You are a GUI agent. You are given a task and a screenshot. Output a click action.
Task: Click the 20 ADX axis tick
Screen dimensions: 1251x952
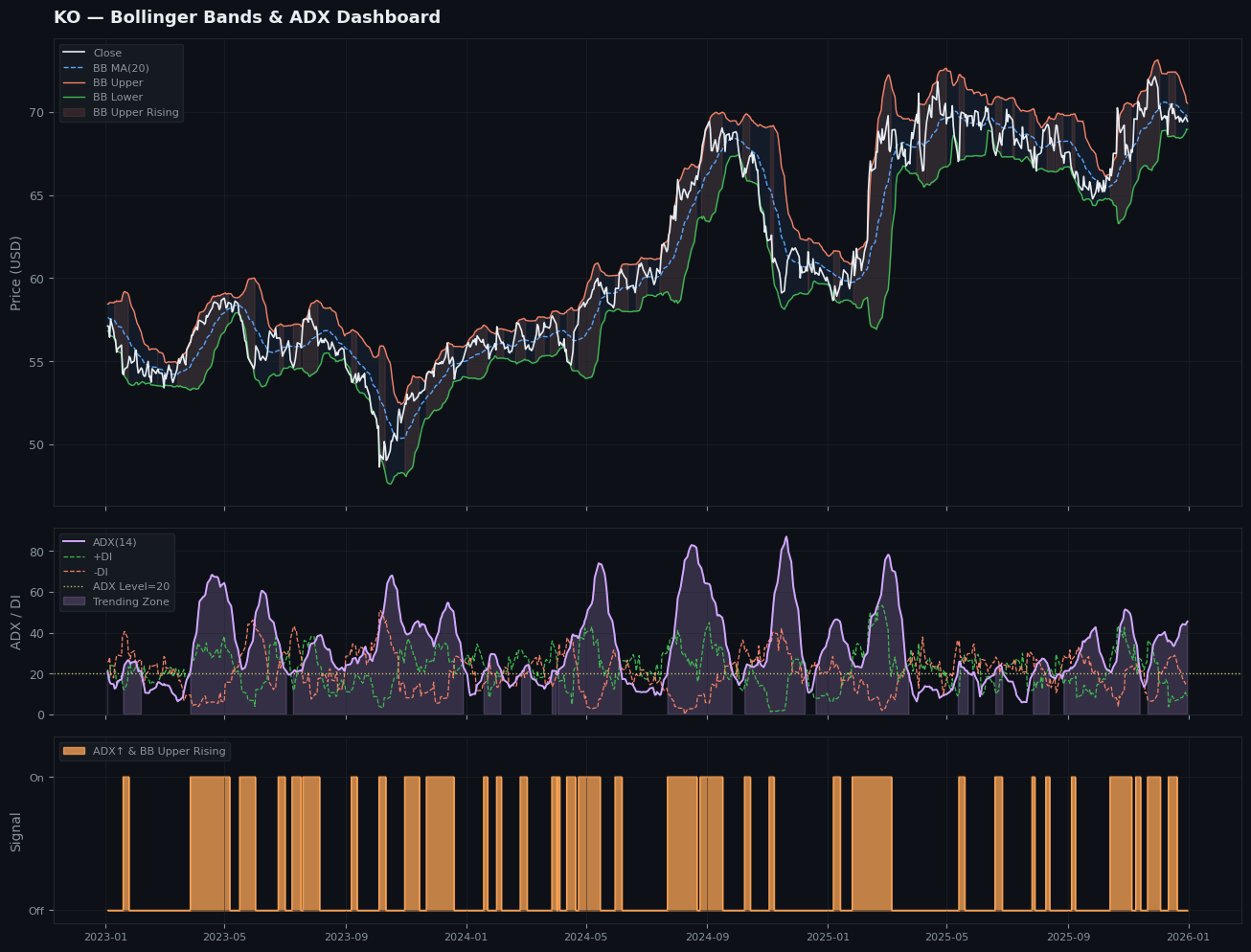(x=36, y=674)
